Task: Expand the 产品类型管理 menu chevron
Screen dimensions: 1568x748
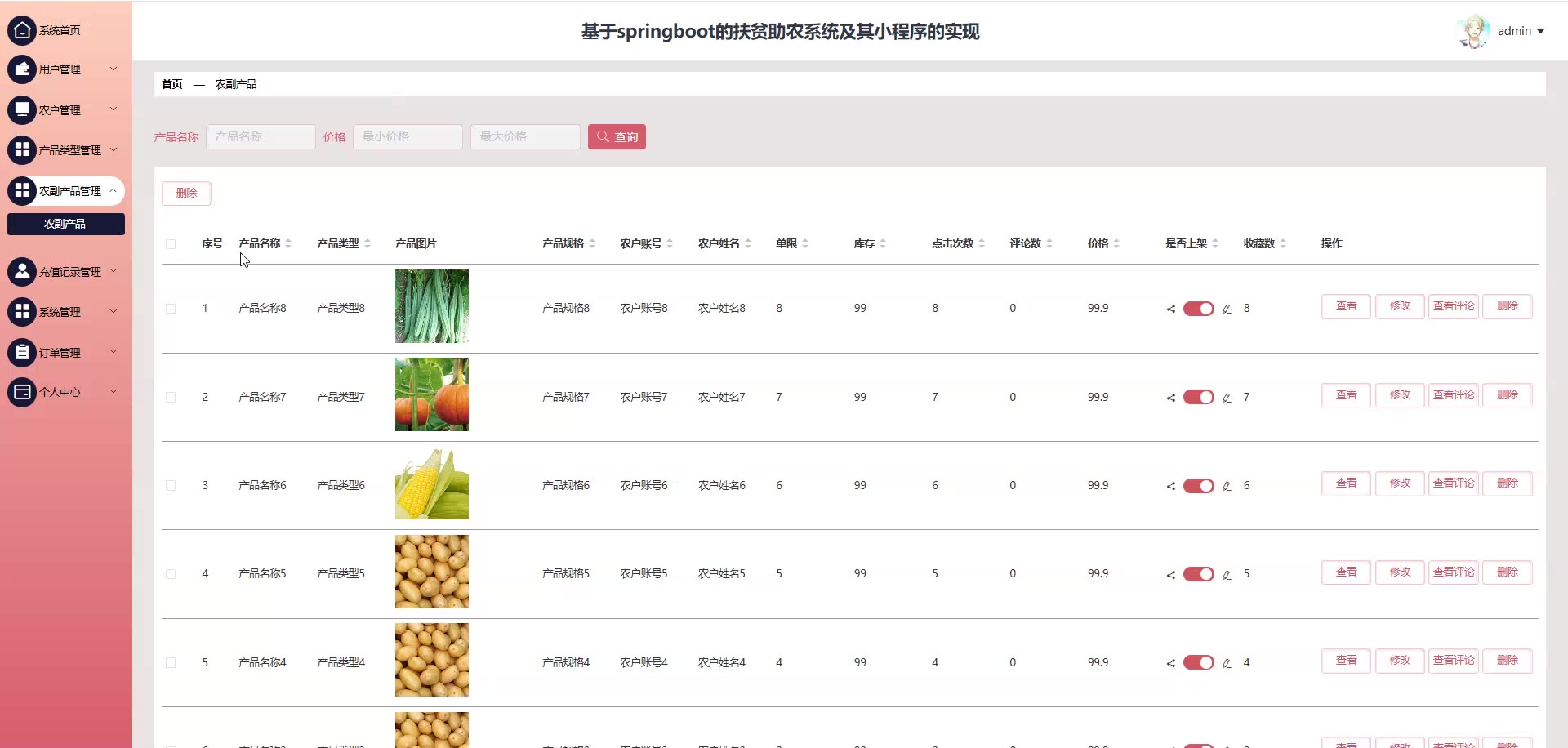Action: point(114,149)
